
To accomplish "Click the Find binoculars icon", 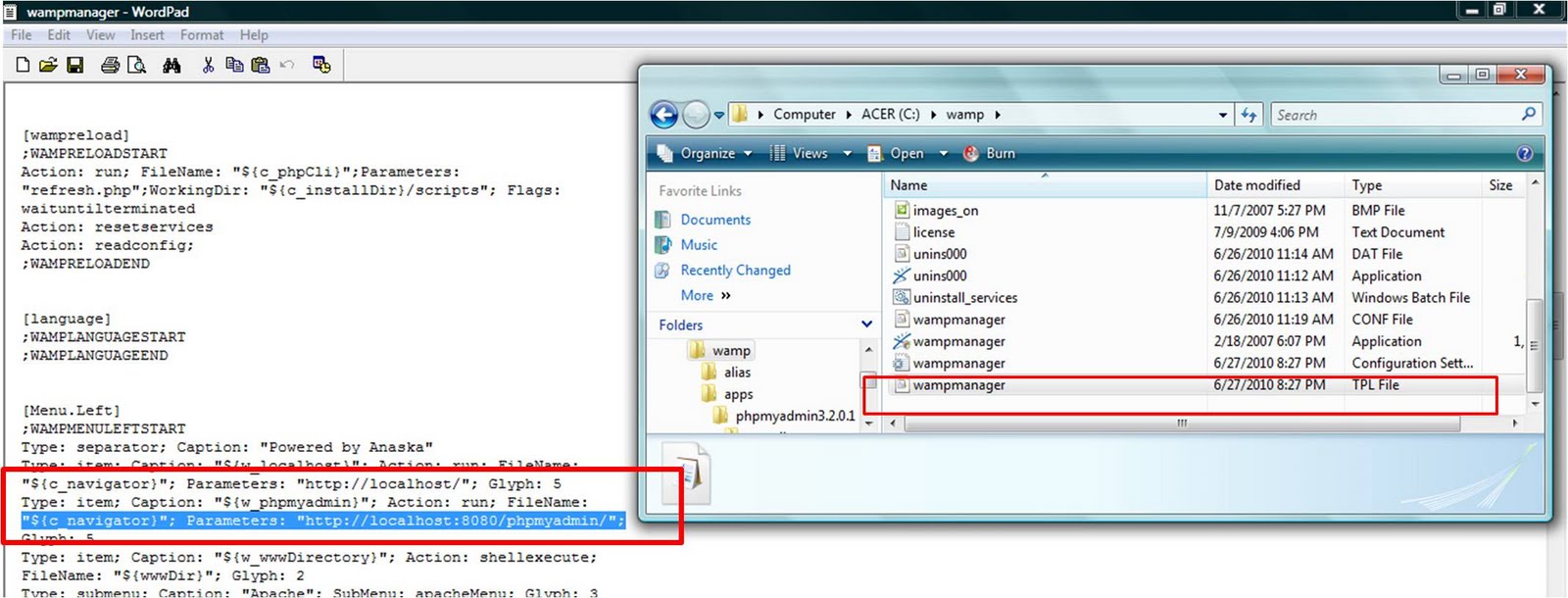I will pyautogui.click(x=172, y=66).
